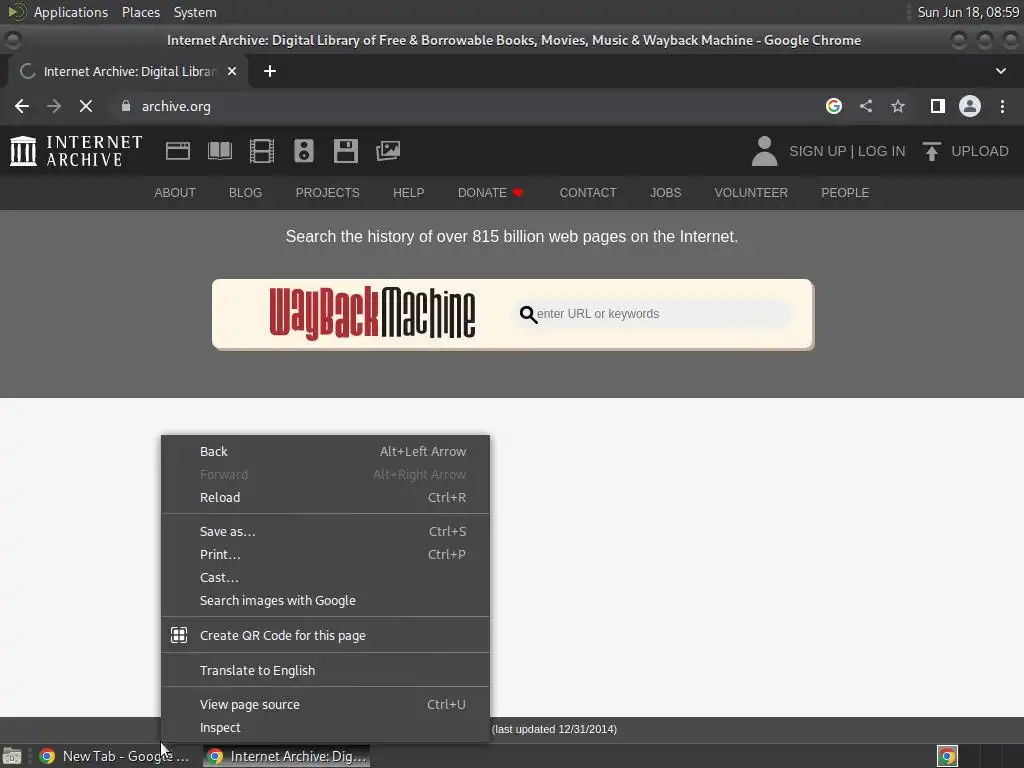Open Chrome's three-dot menu
Viewport: 1024px width, 768px height.
(x=1002, y=106)
